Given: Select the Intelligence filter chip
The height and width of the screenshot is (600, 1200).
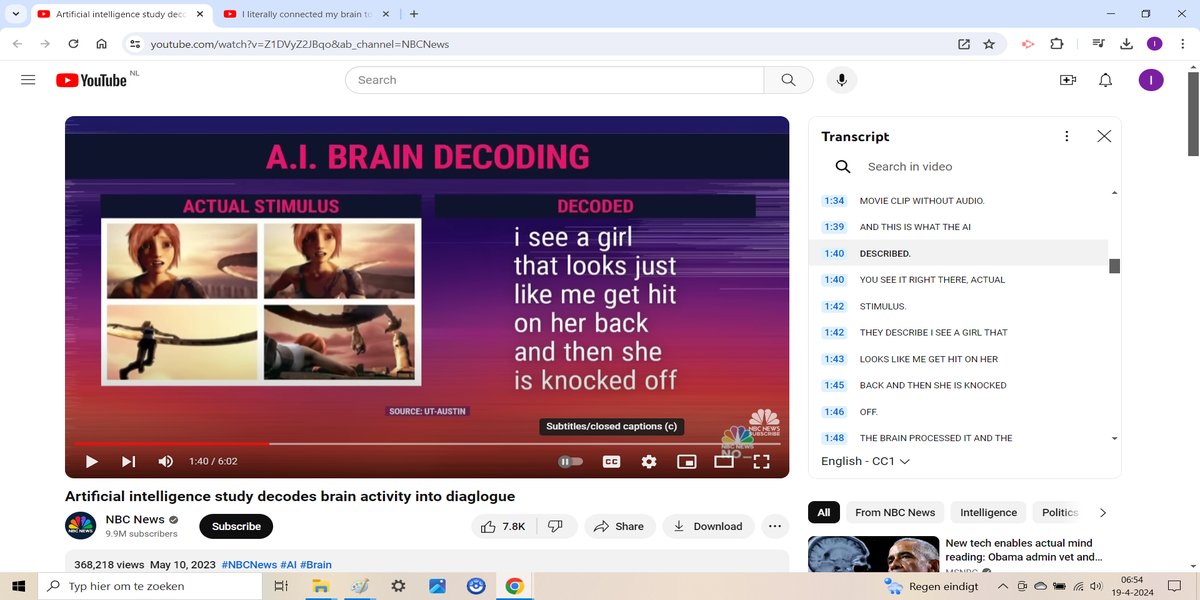Looking at the screenshot, I should pos(988,512).
